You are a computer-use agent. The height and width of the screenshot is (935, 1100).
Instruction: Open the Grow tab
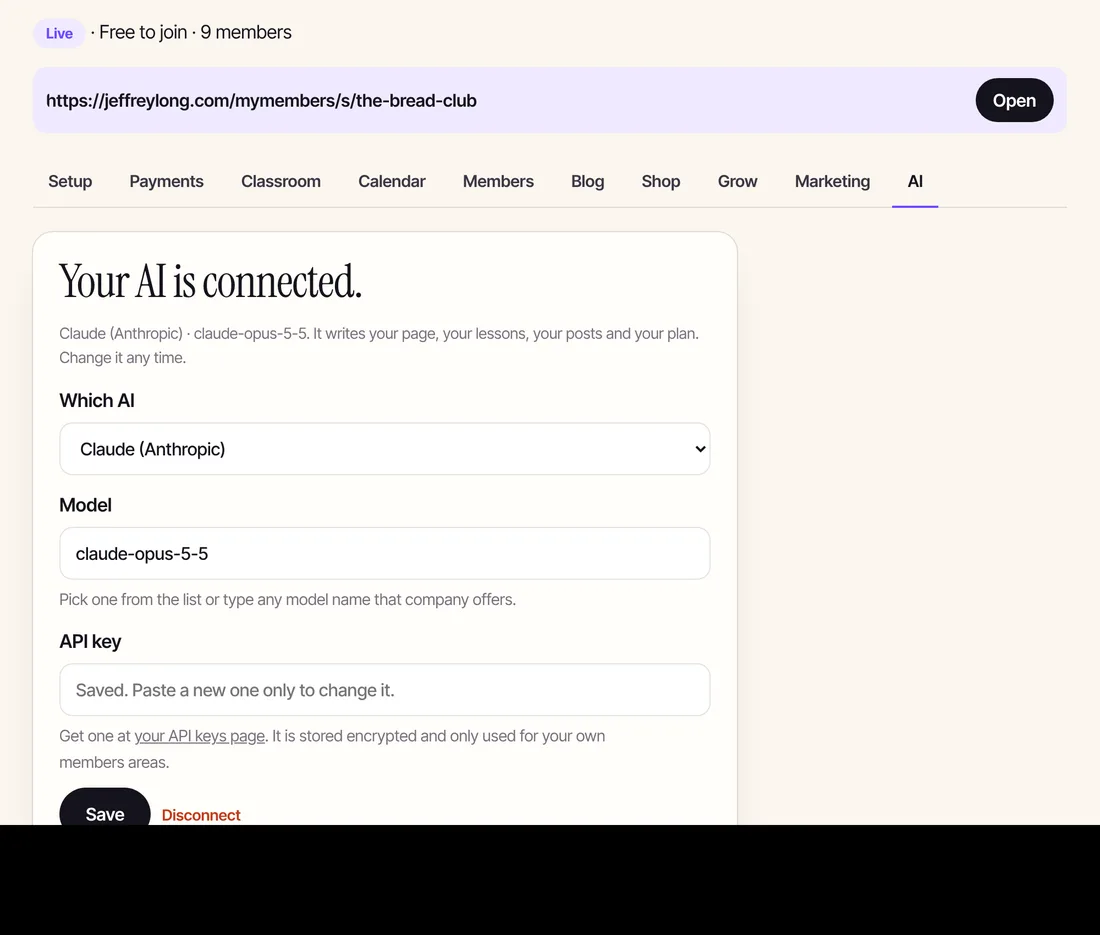click(737, 181)
